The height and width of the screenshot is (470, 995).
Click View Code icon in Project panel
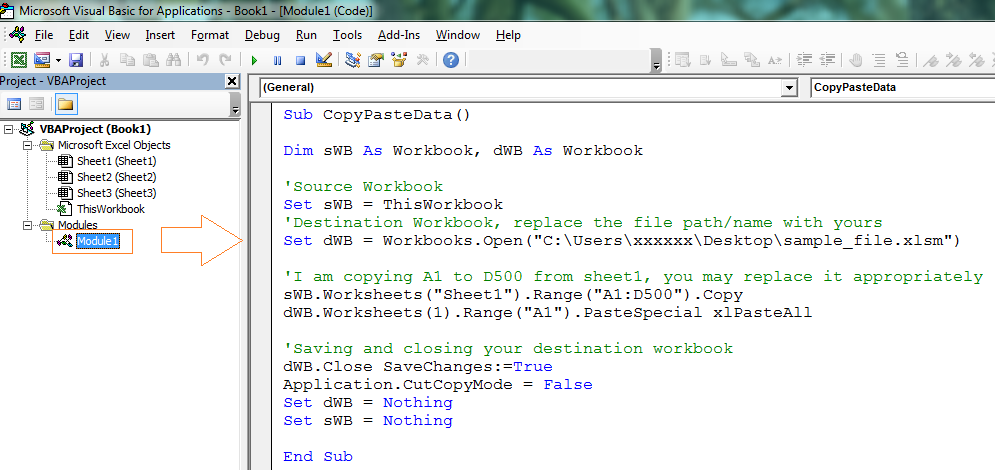[x=14, y=104]
